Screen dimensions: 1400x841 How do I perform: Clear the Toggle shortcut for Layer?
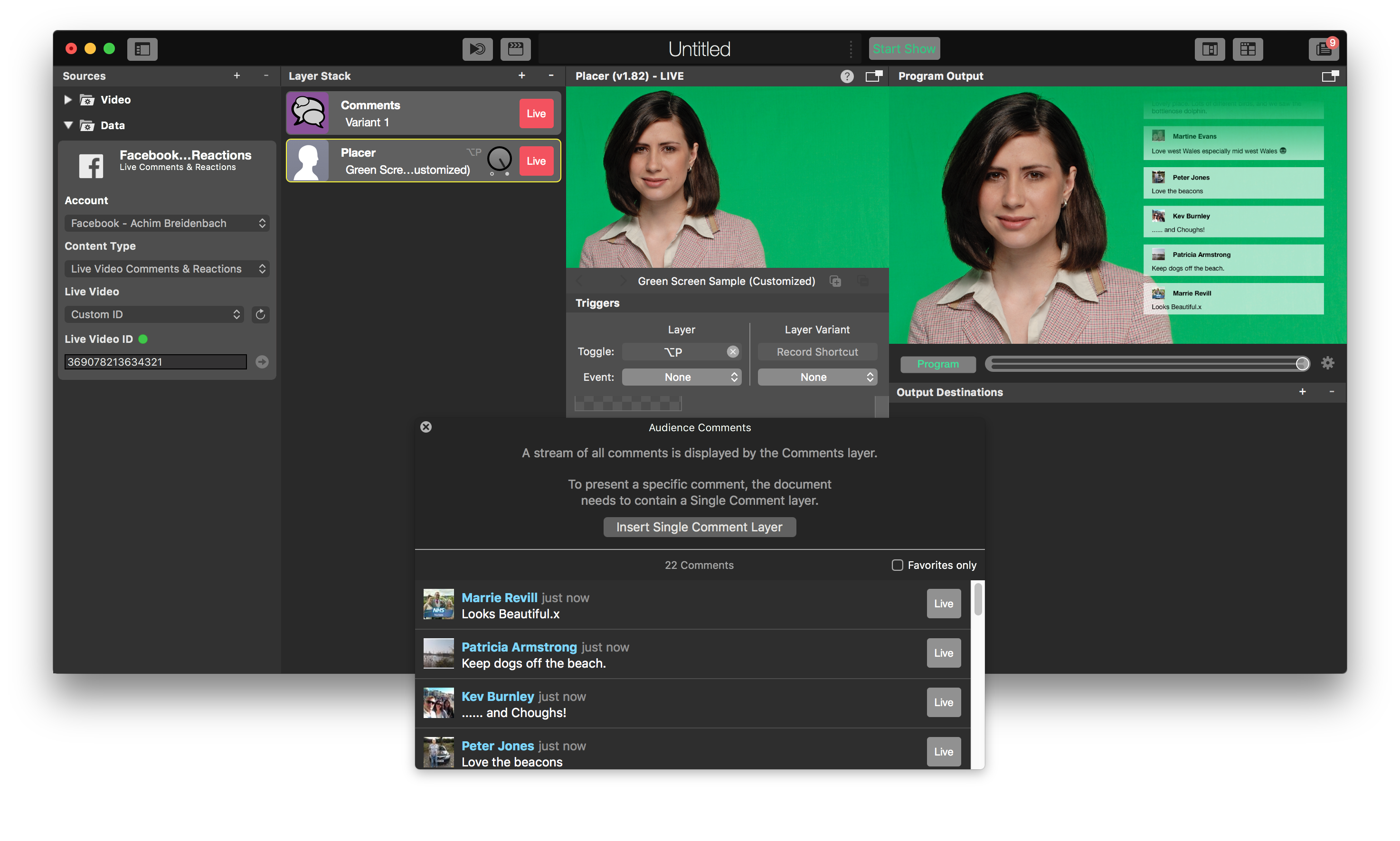click(733, 352)
